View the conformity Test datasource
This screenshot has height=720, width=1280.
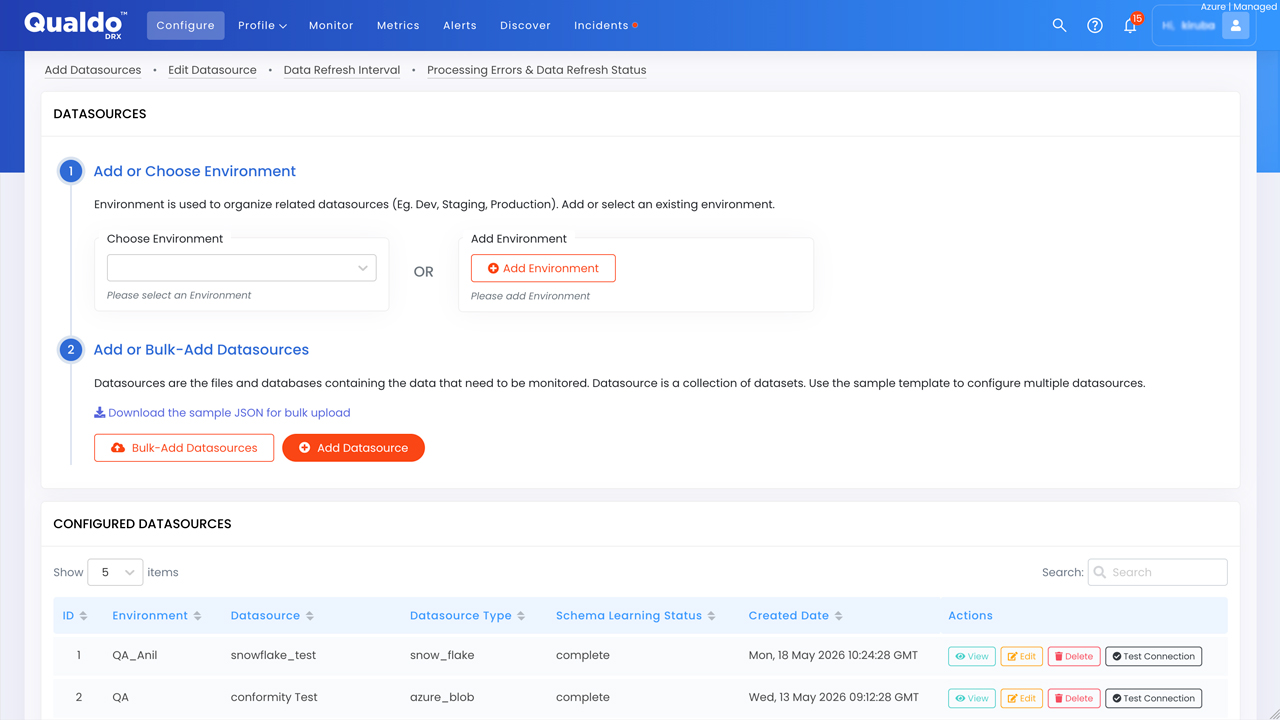coord(971,698)
